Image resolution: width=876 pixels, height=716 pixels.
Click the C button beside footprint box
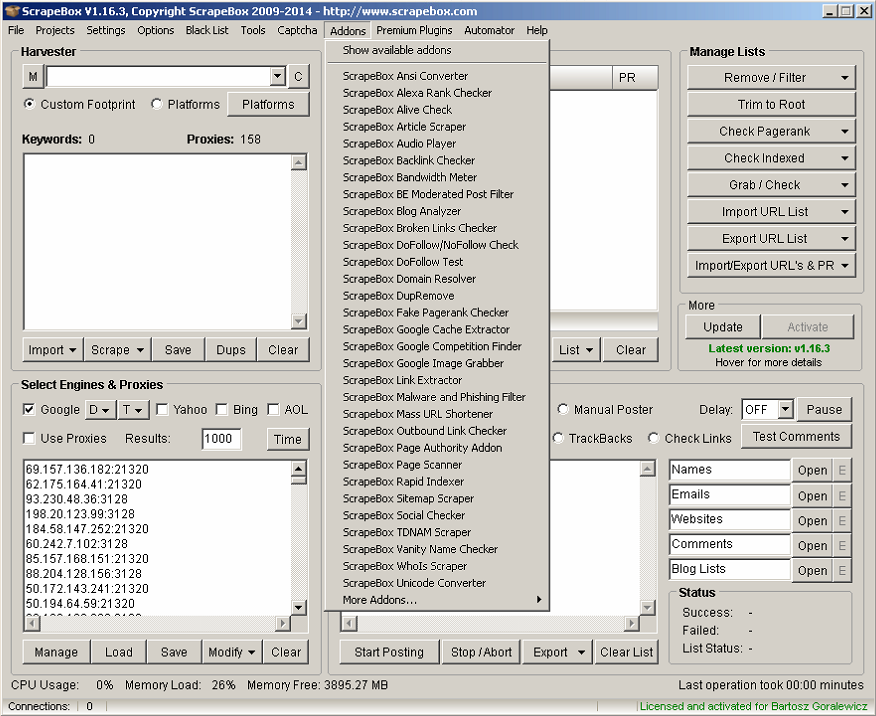298,77
